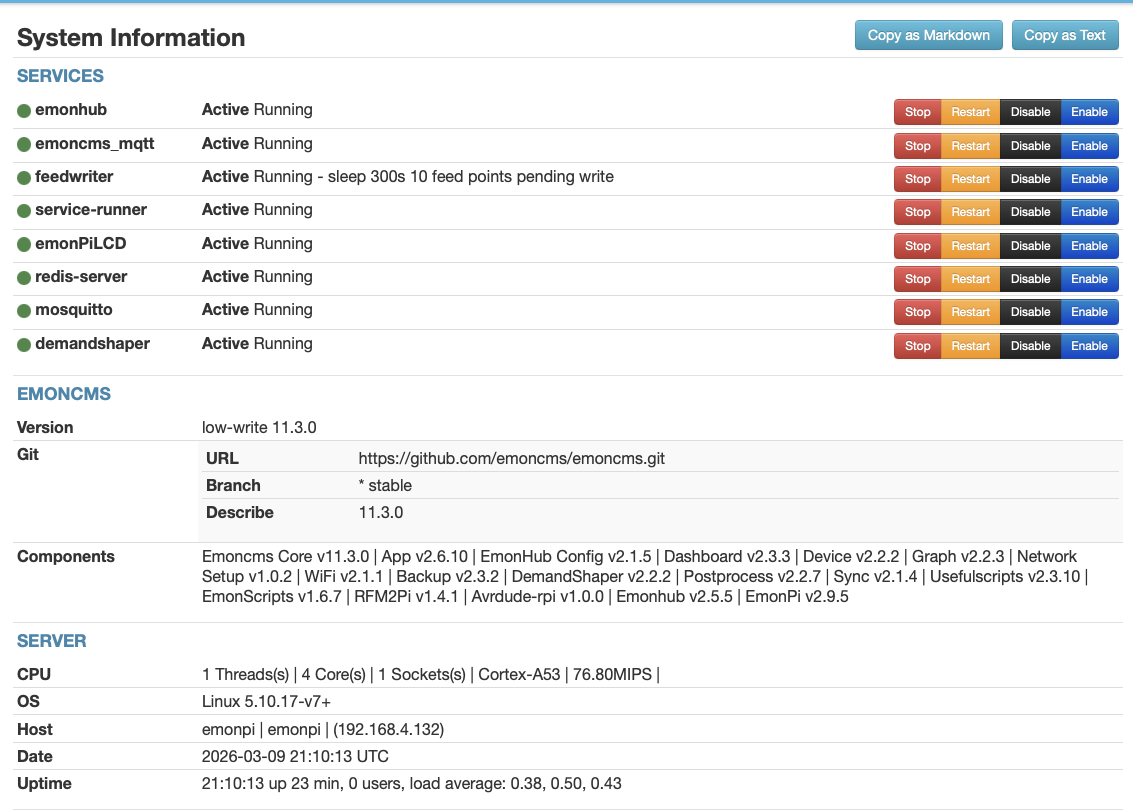Stop the demandshaper service
This screenshot has height=811, width=1133.
click(x=917, y=346)
